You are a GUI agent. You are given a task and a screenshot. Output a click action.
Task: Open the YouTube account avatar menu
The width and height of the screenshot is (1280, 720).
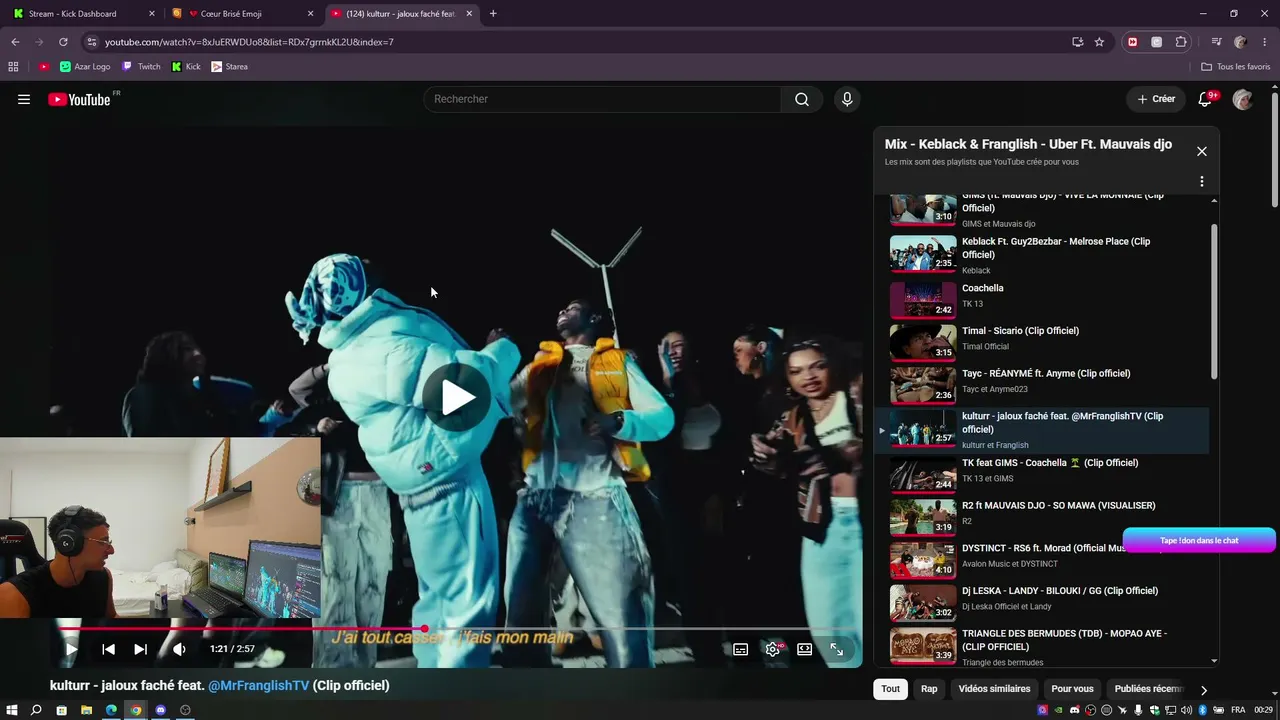click(1242, 99)
